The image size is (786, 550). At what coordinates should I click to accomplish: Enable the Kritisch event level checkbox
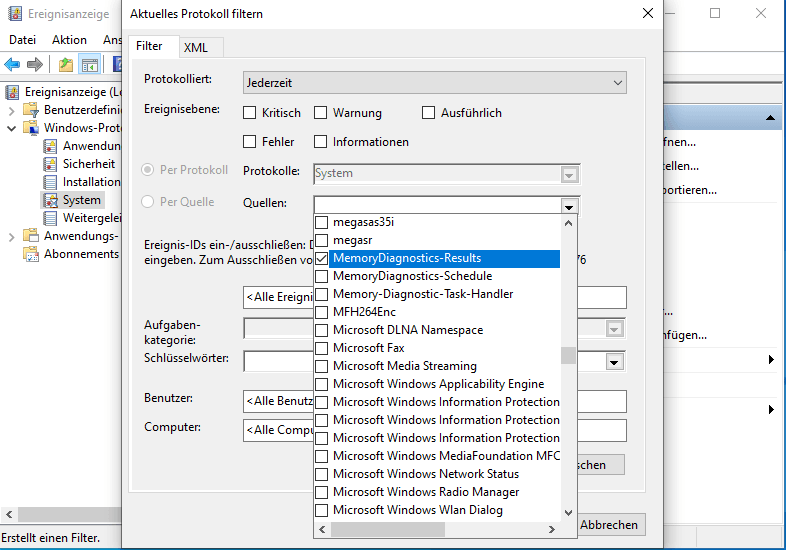click(251, 113)
